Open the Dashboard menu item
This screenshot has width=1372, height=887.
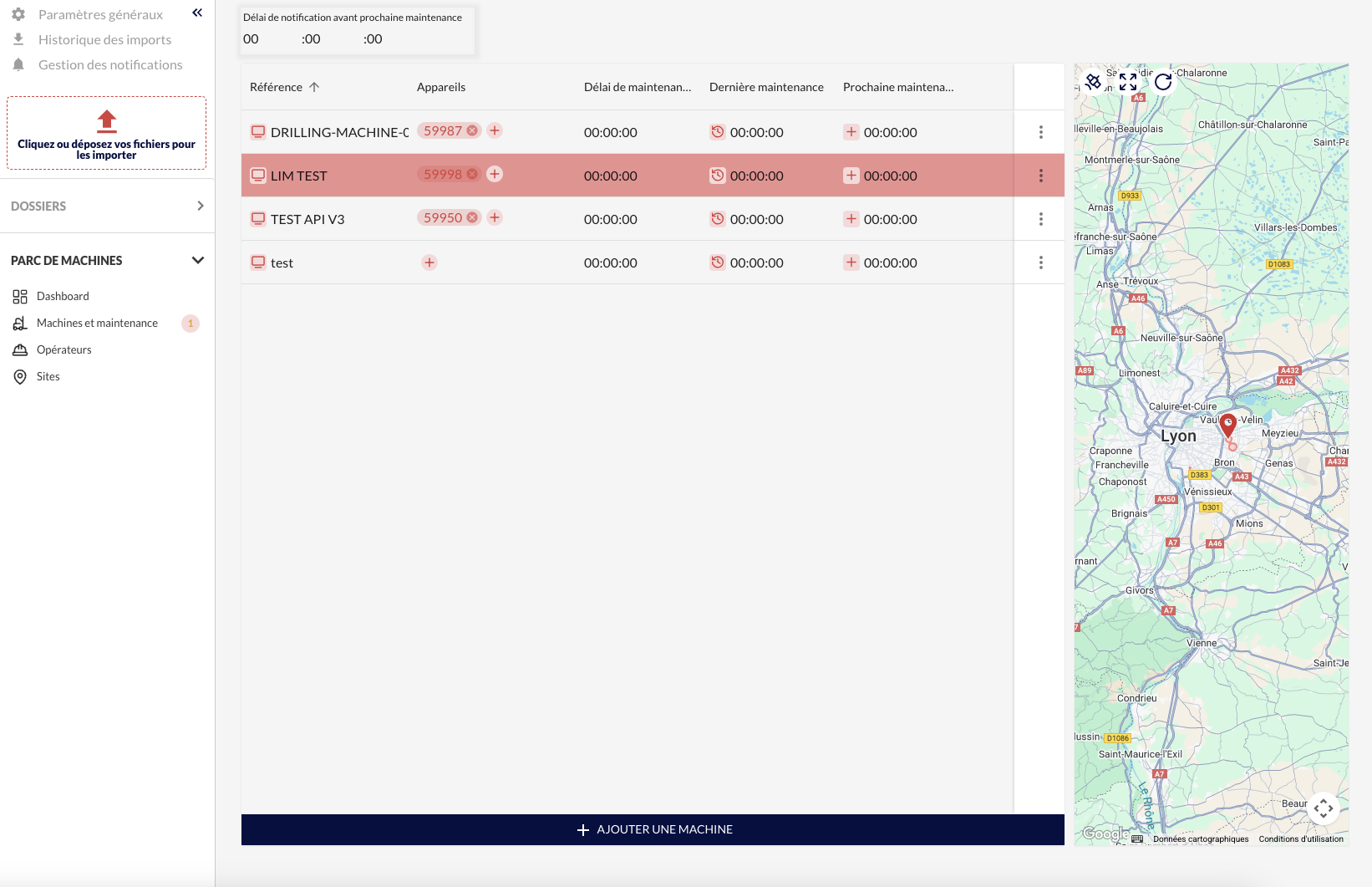coord(63,296)
